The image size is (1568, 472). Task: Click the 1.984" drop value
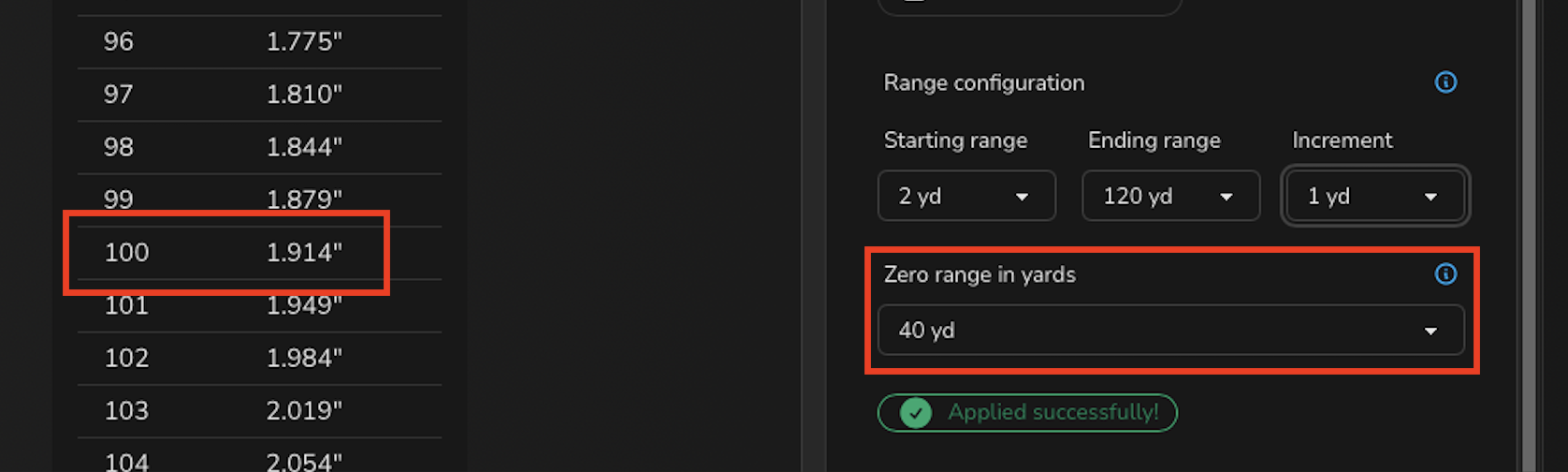[304, 358]
